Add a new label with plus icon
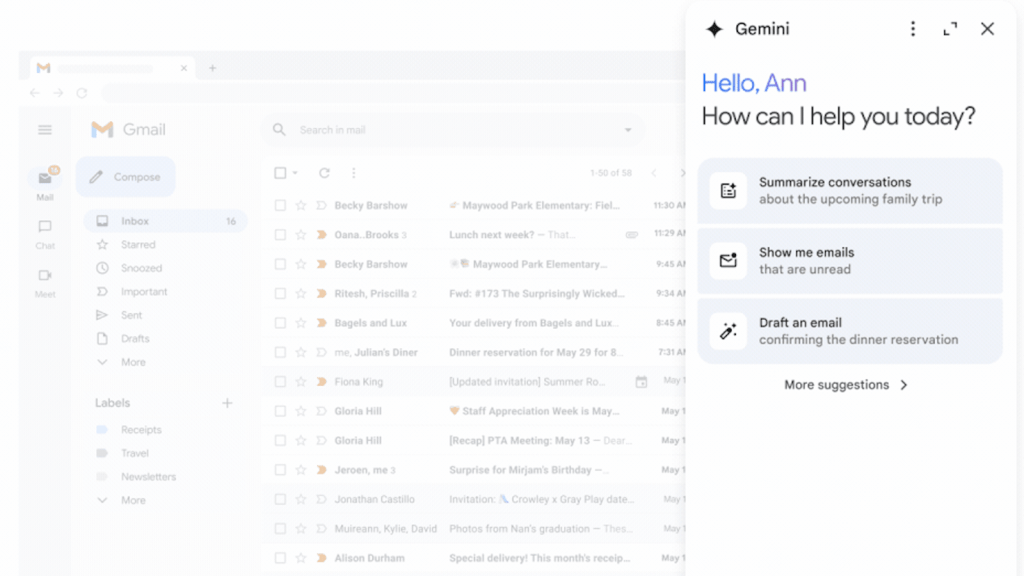The width and height of the screenshot is (1024, 576). (x=227, y=403)
